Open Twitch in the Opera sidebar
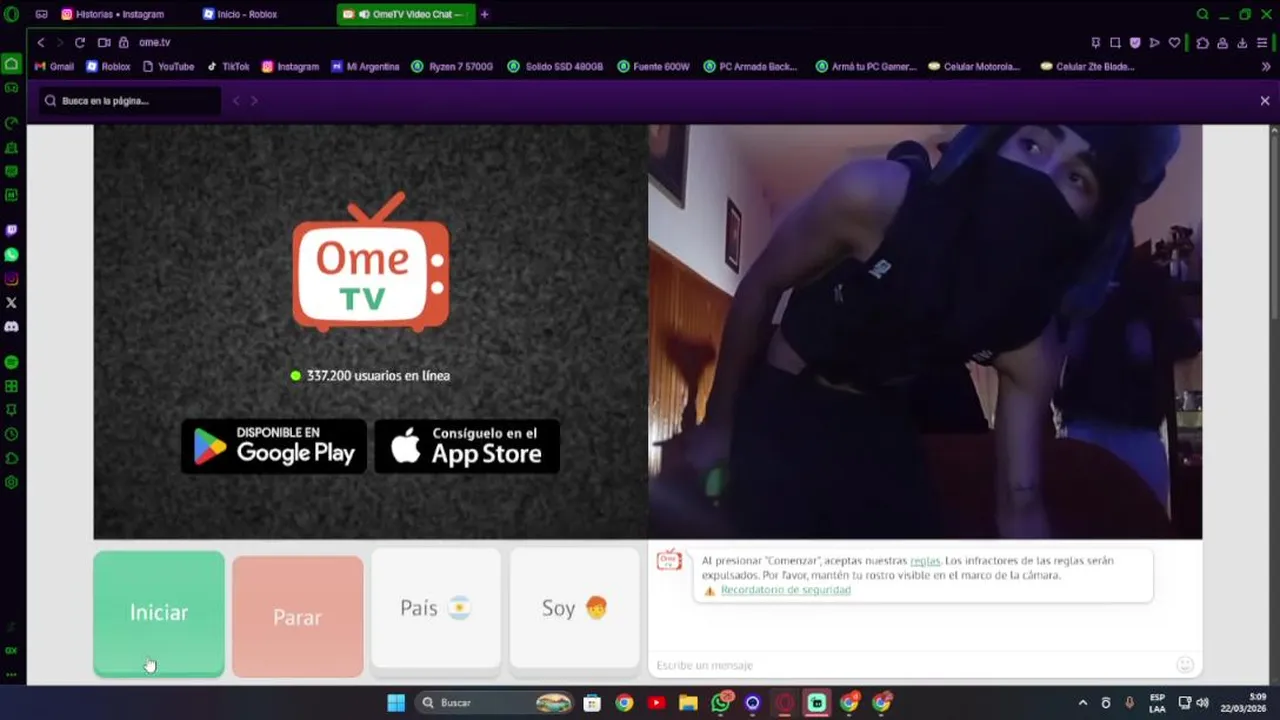1280x720 pixels. point(12,231)
